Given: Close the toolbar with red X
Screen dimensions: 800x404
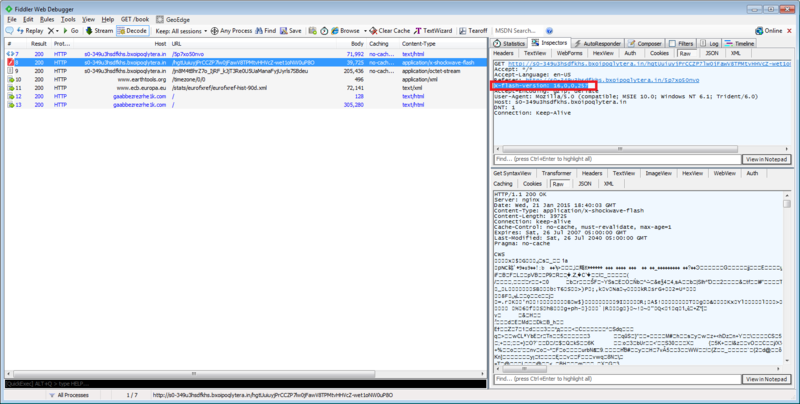Looking at the screenshot, I should pos(790,31).
